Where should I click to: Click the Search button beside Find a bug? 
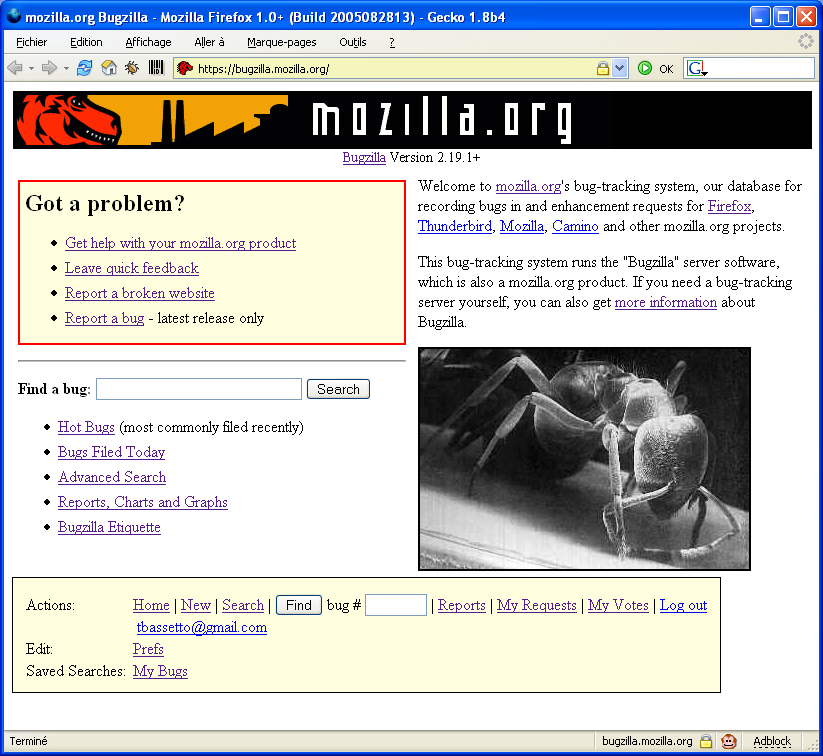(338, 389)
